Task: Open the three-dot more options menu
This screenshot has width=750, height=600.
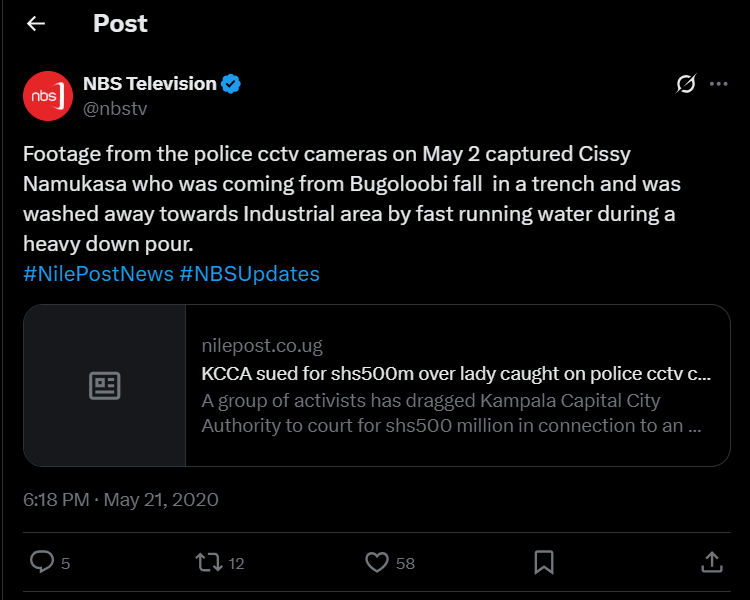Action: (x=718, y=84)
